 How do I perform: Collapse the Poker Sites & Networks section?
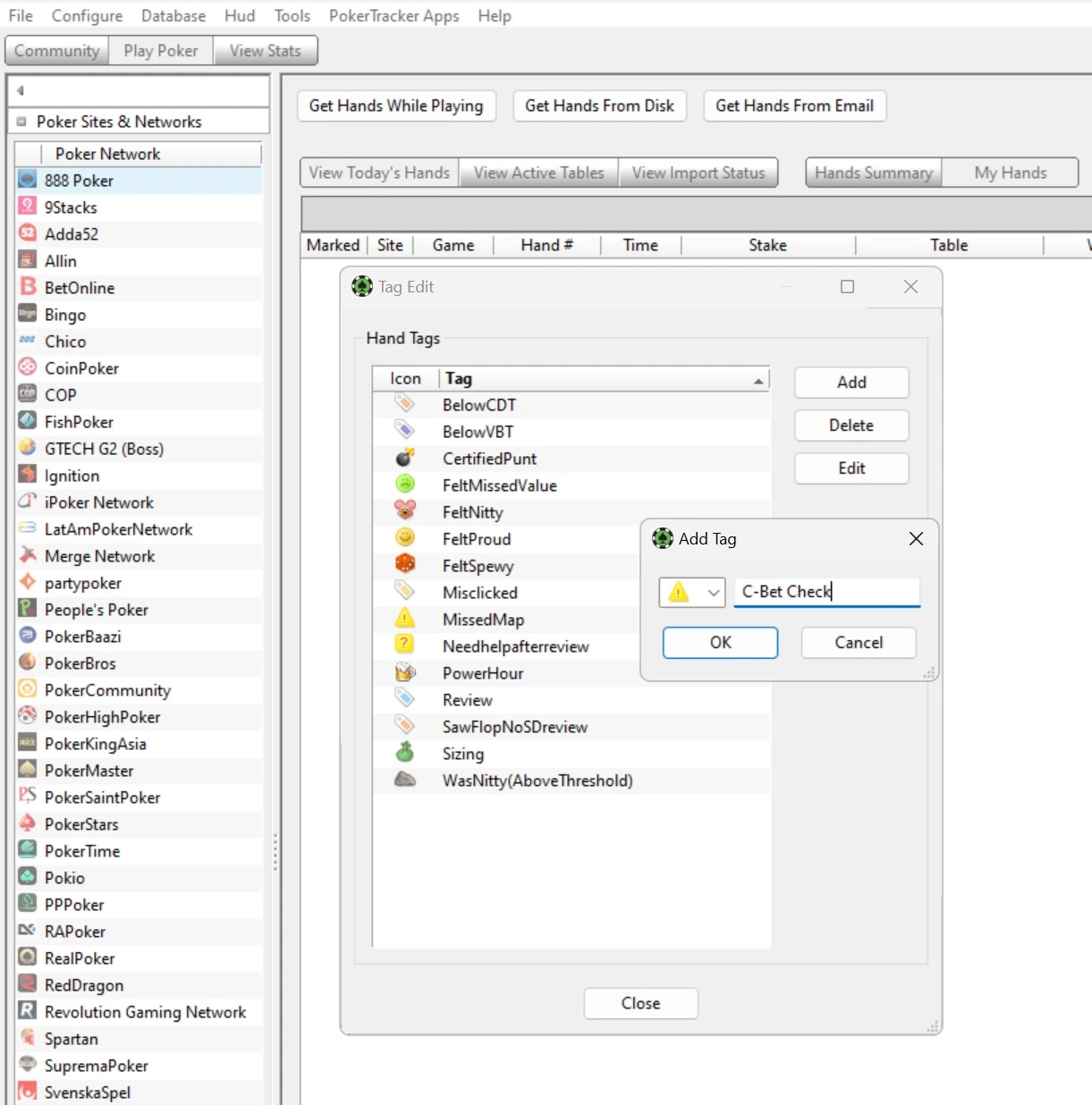21,122
